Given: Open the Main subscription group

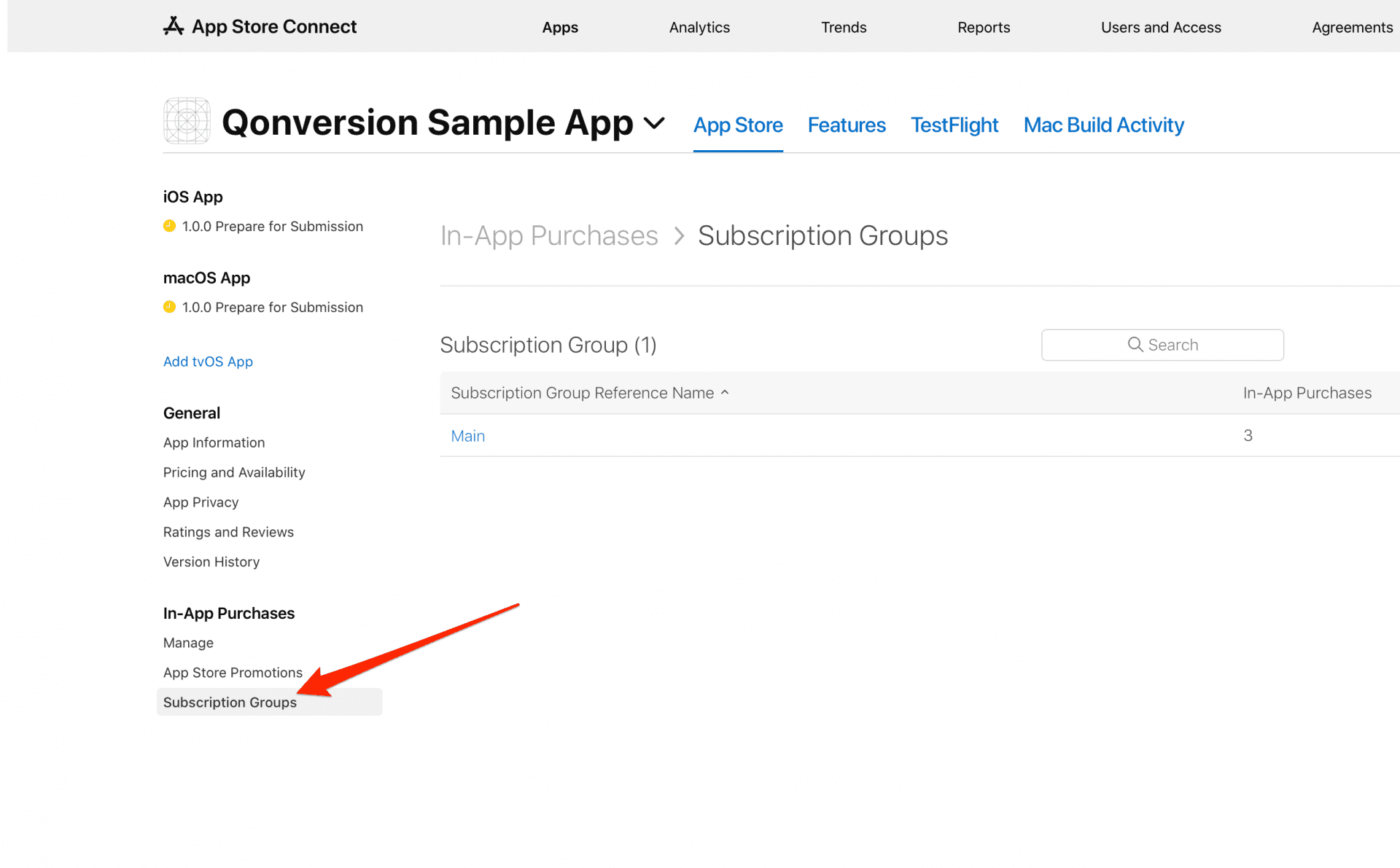Looking at the screenshot, I should (x=467, y=435).
